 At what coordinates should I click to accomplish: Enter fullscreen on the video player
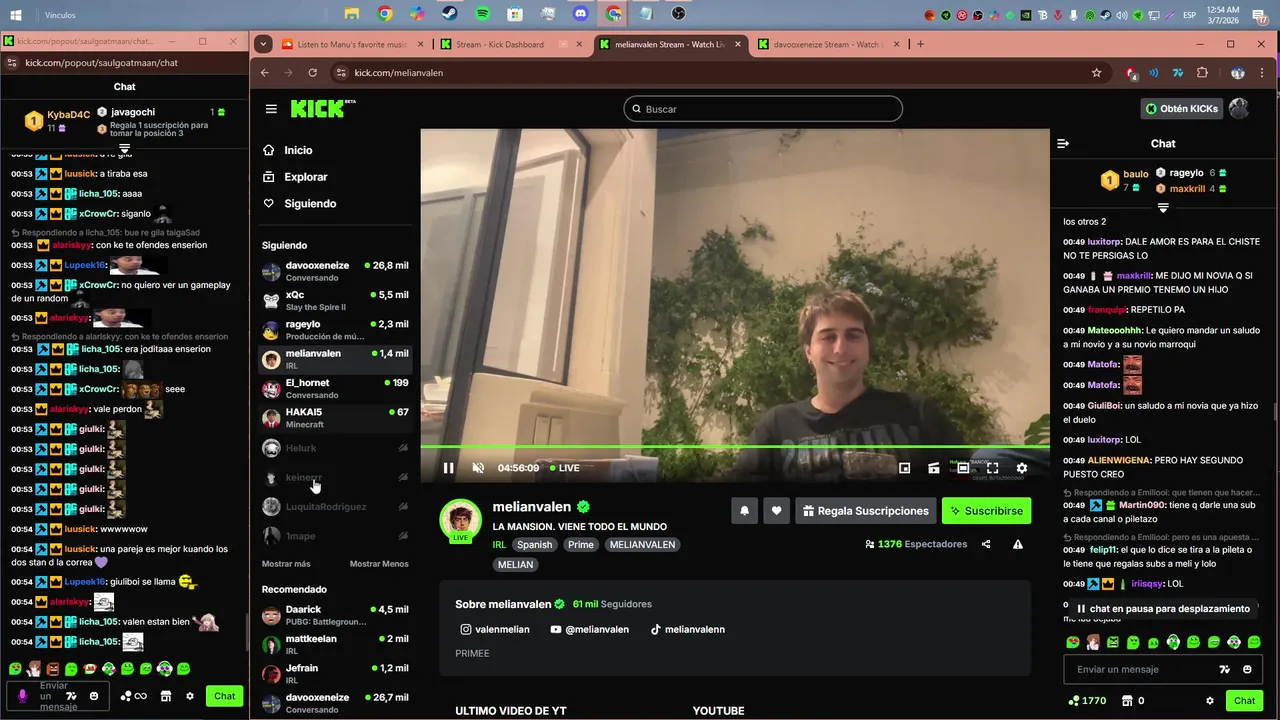[992, 468]
